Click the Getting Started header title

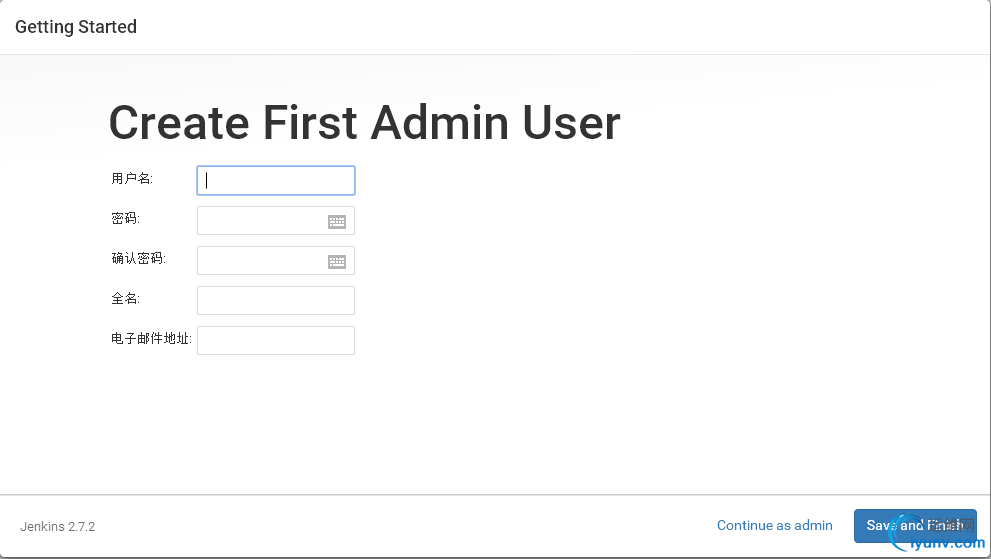(x=76, y=27)
